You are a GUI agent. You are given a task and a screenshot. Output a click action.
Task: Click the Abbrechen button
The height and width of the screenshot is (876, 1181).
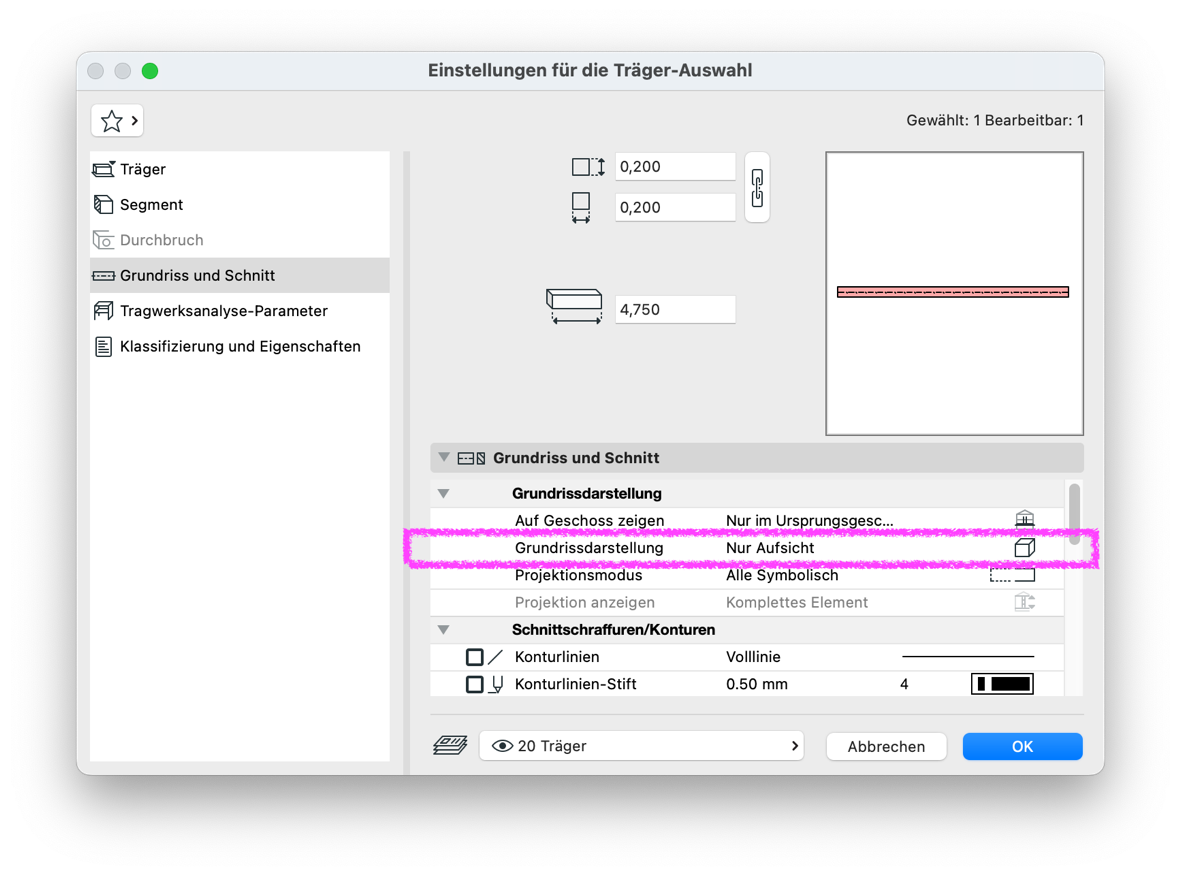pos(886,746)
